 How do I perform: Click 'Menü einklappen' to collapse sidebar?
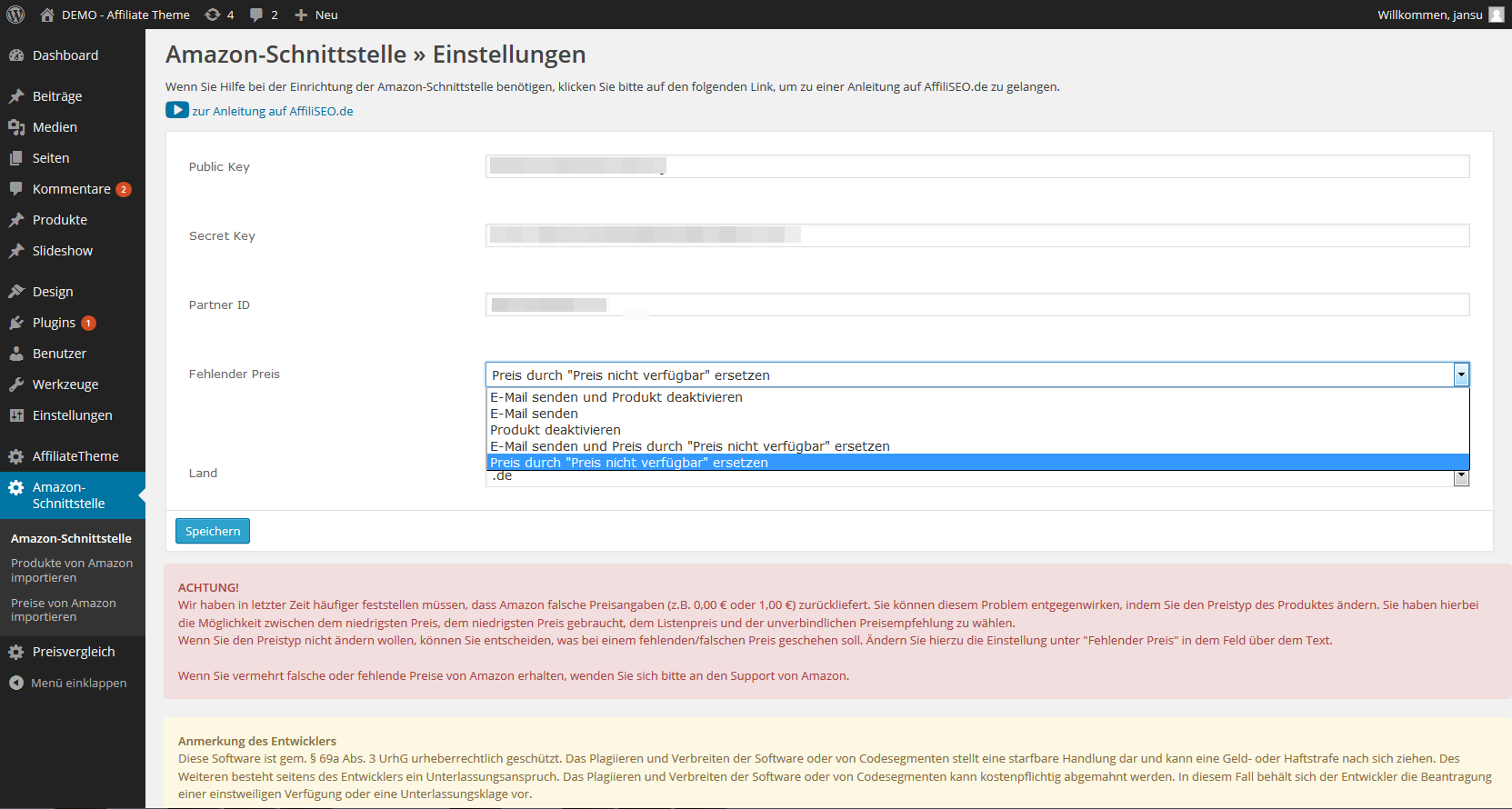(78, 683)
